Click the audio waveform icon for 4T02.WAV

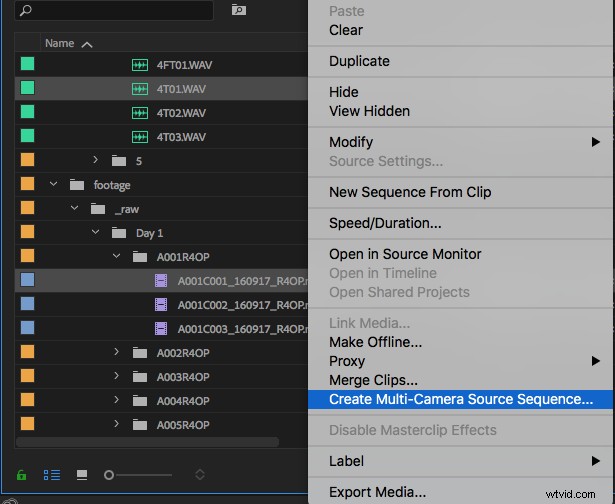(140, 113)
